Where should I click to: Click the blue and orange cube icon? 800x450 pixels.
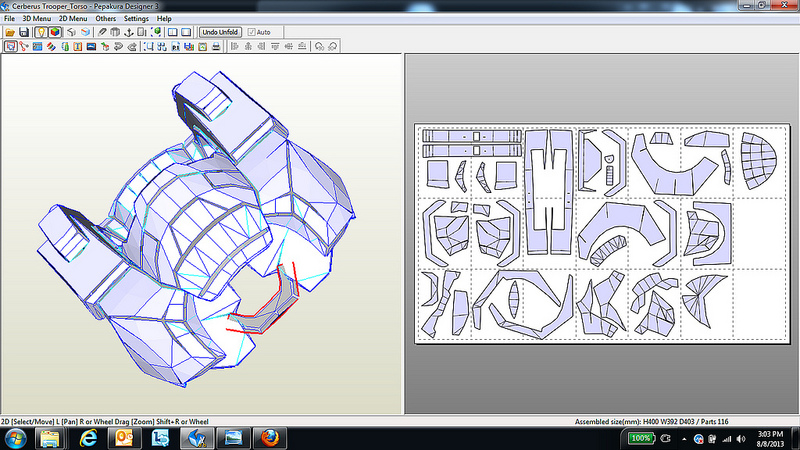click(x=85, y=32)
